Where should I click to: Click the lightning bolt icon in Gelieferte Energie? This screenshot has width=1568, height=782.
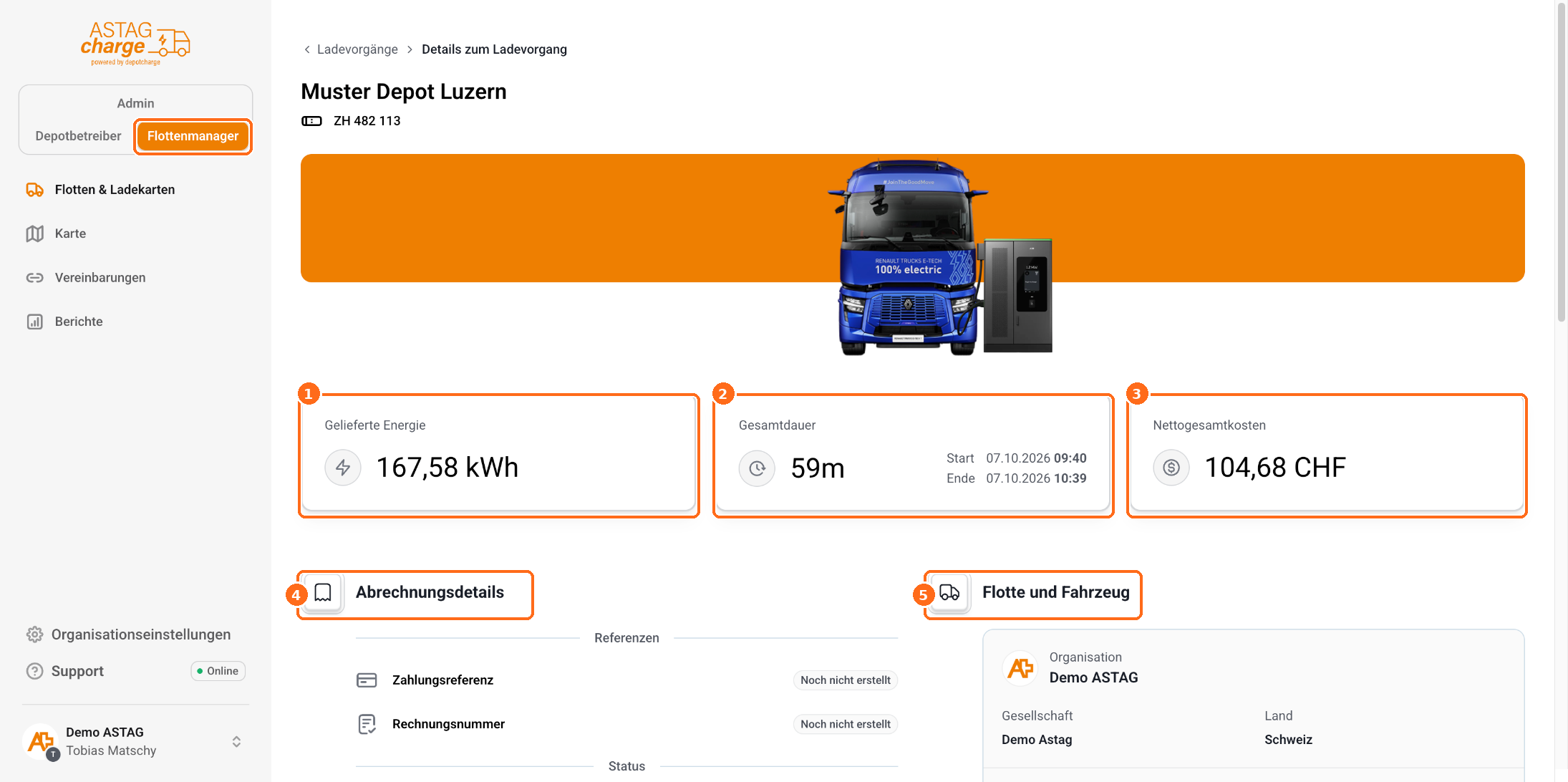(343, 468)
